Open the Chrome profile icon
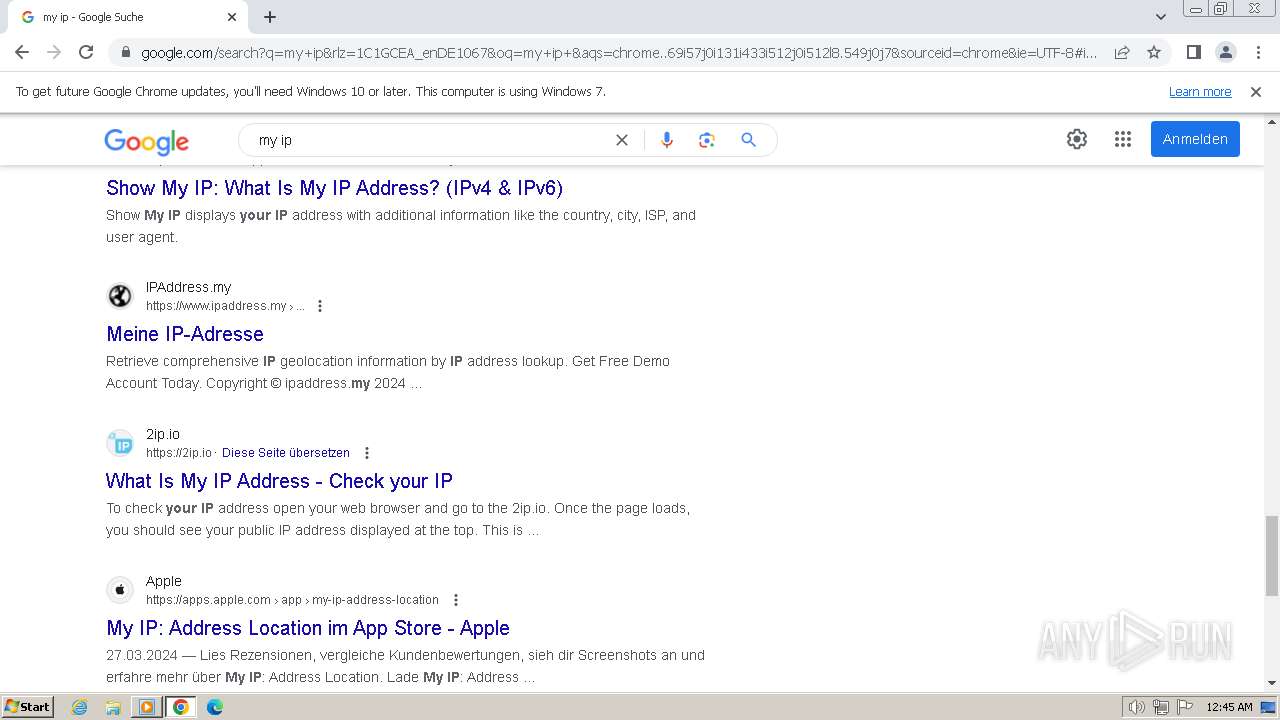 coord(1225,52)
